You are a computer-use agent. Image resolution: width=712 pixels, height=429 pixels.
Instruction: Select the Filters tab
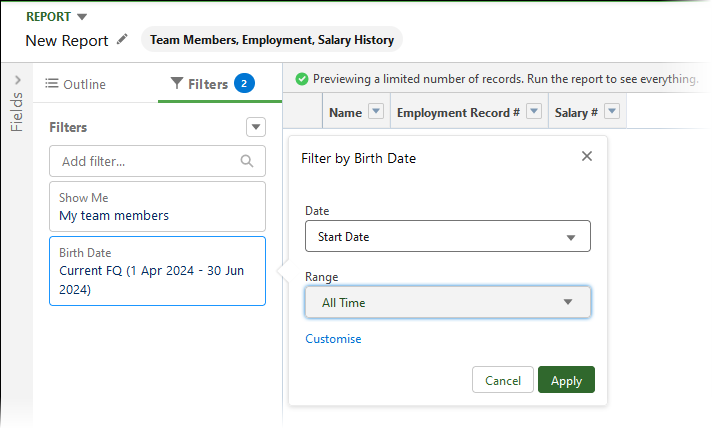click(x=208, y=85)
